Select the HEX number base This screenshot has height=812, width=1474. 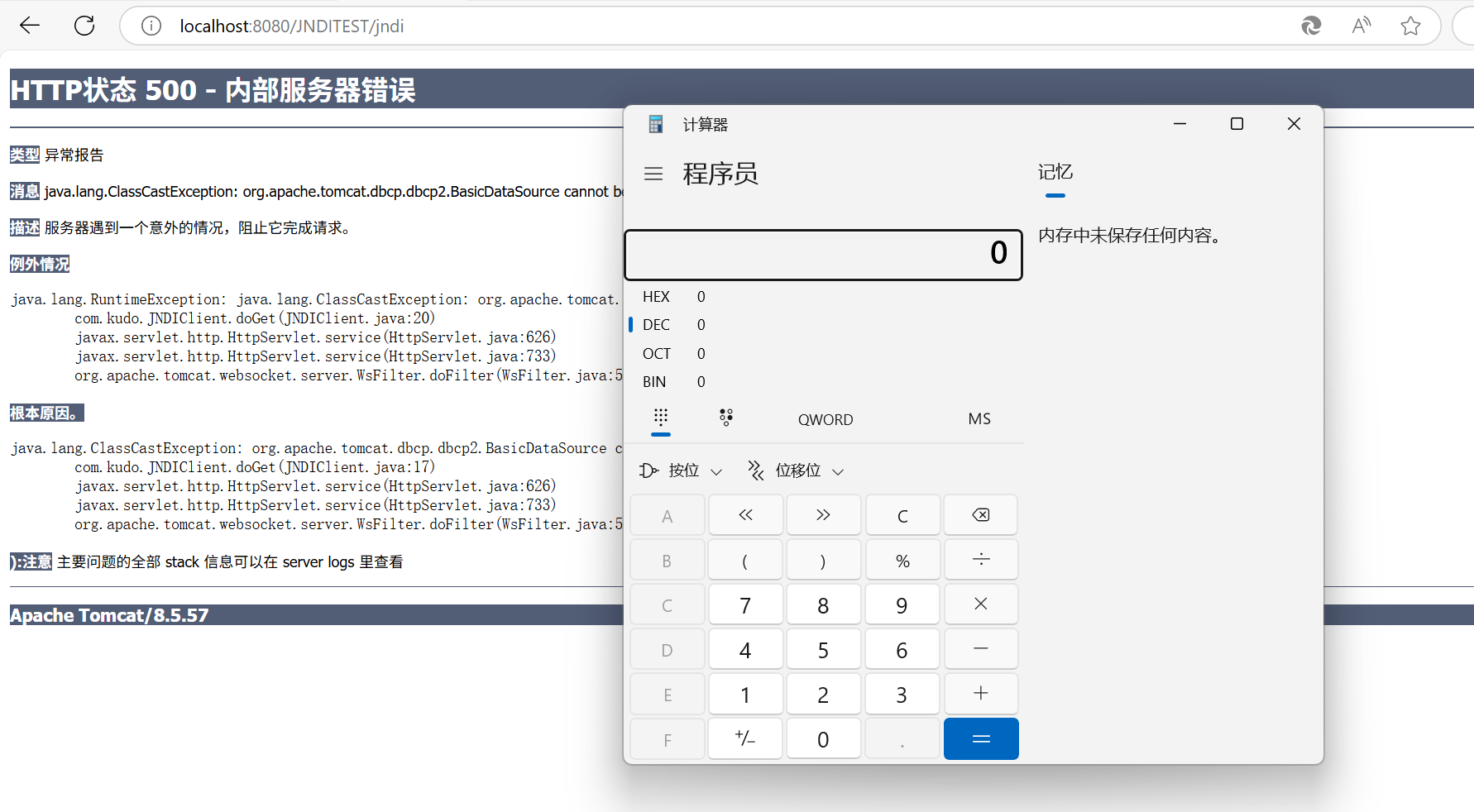coord(824,297)
